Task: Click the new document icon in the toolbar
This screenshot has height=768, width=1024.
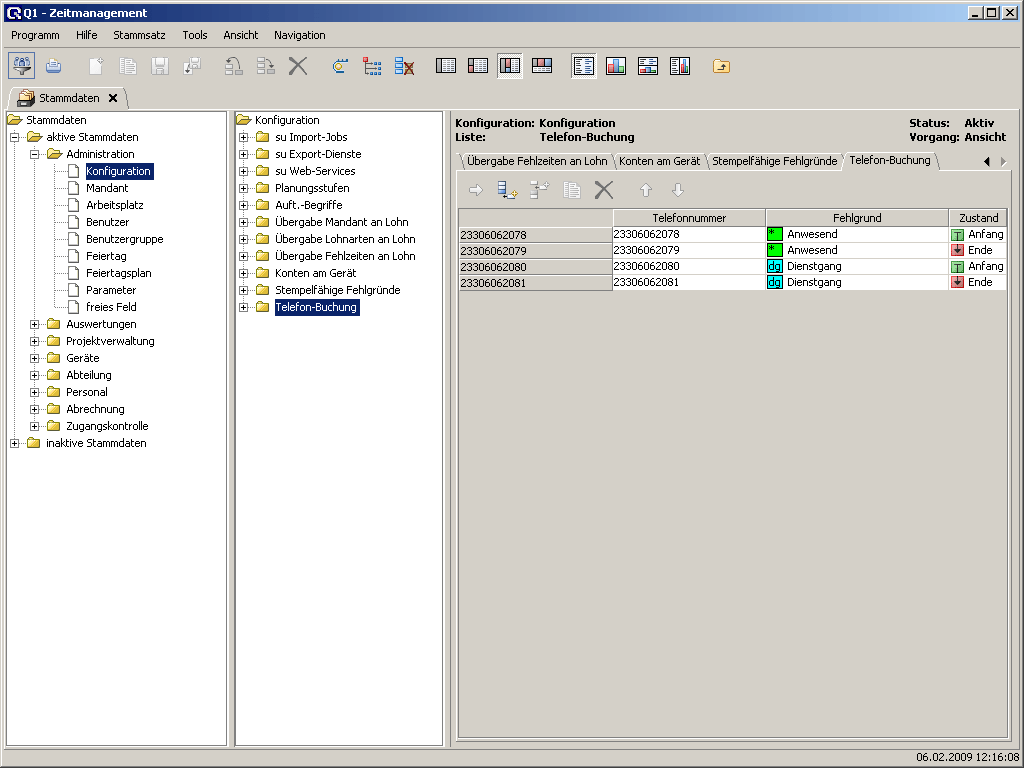Action: click(x=96, y=66)
